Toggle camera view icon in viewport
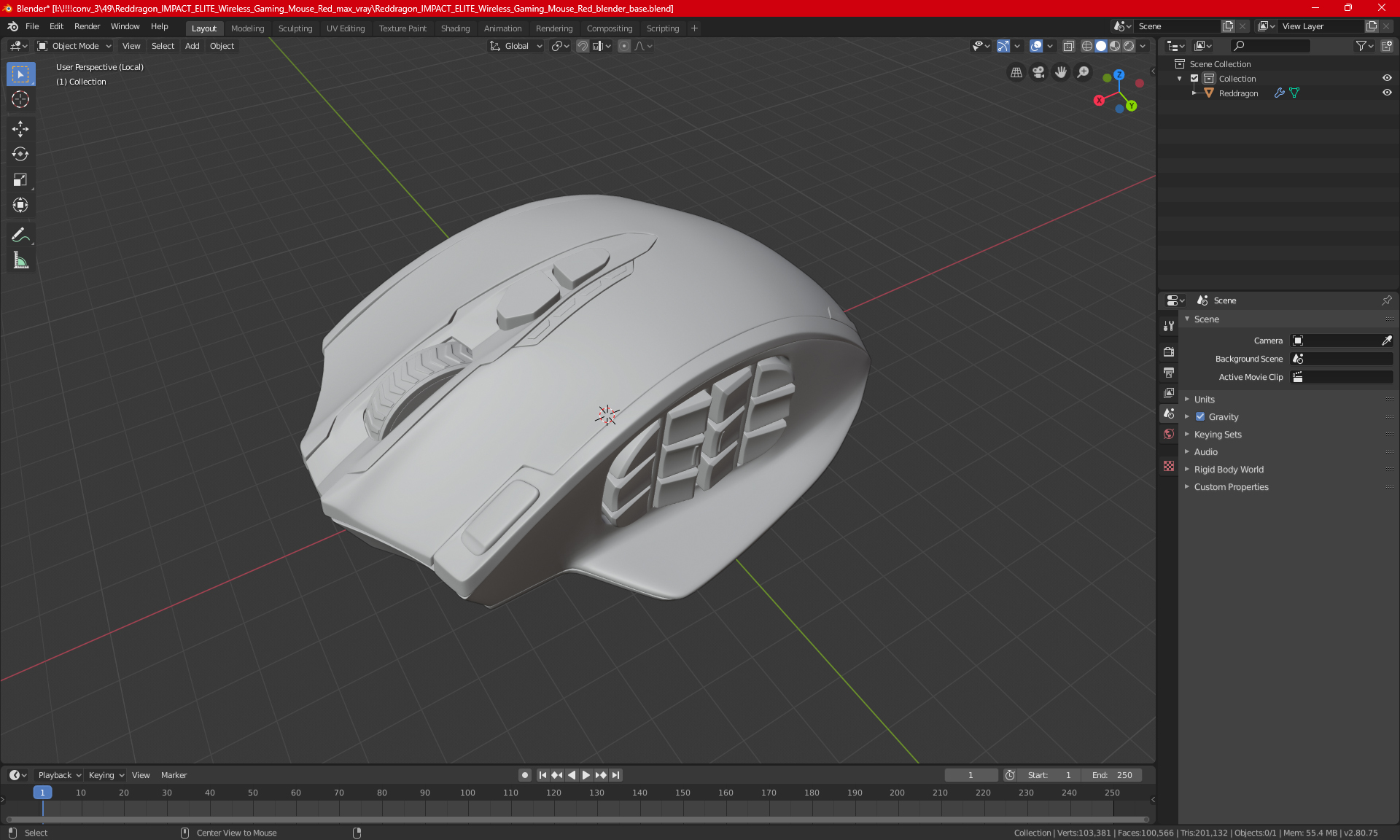The image size is (1400, 840). point(1038,72)
